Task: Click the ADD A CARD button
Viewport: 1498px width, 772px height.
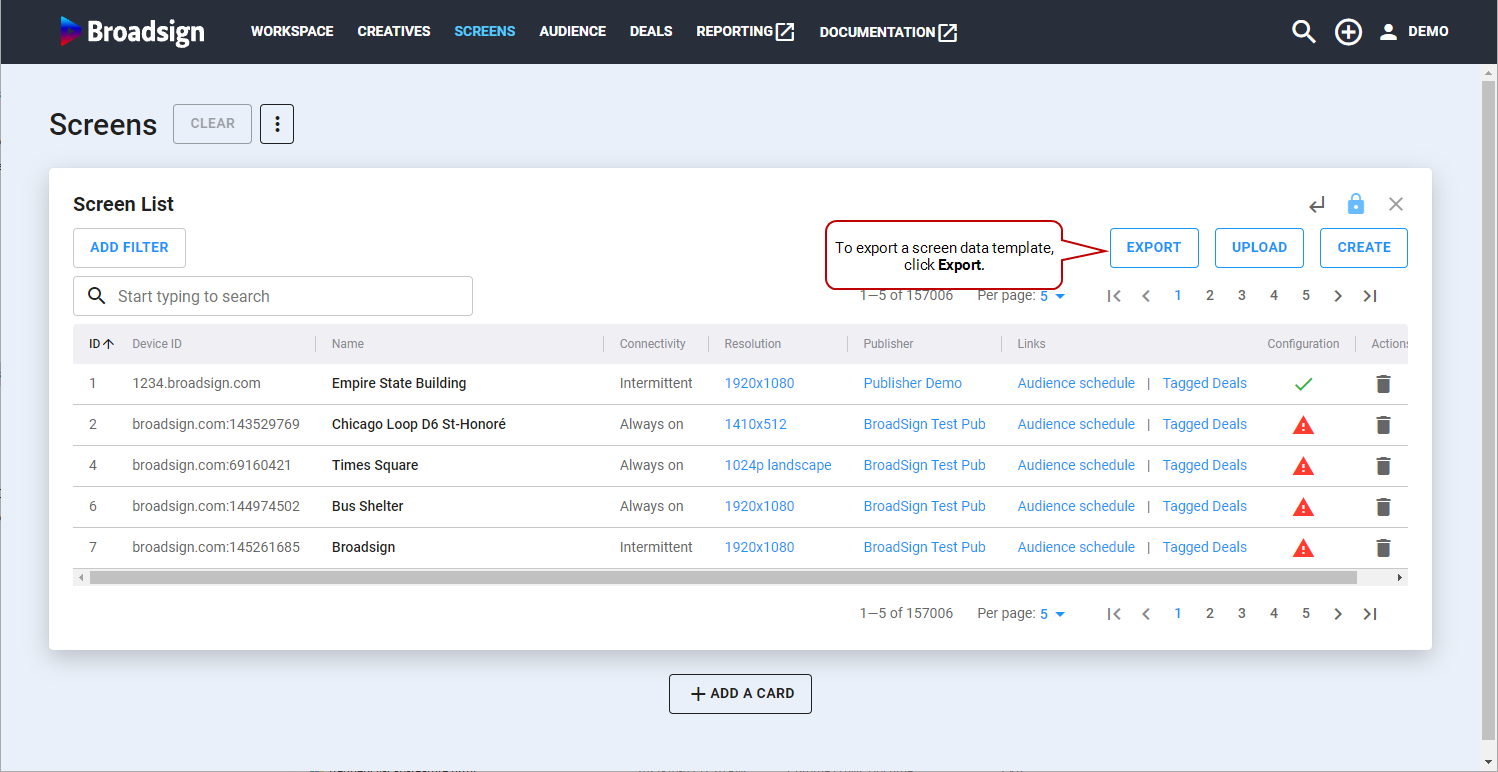Action: pyautogui.click(x=740, y=694)
